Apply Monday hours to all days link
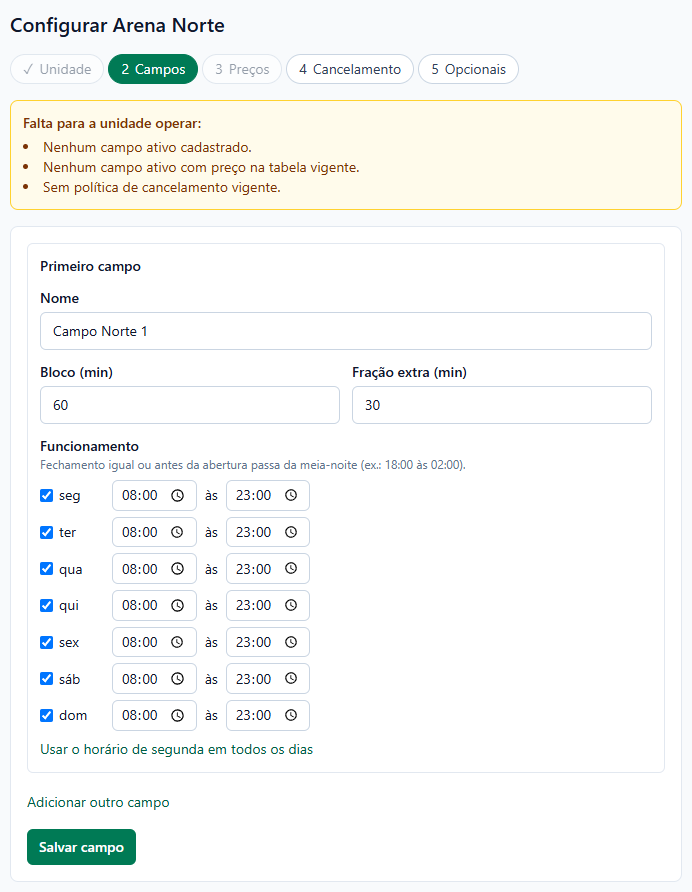This screenshot has height=892, width=692. click(x=176, y=749)
